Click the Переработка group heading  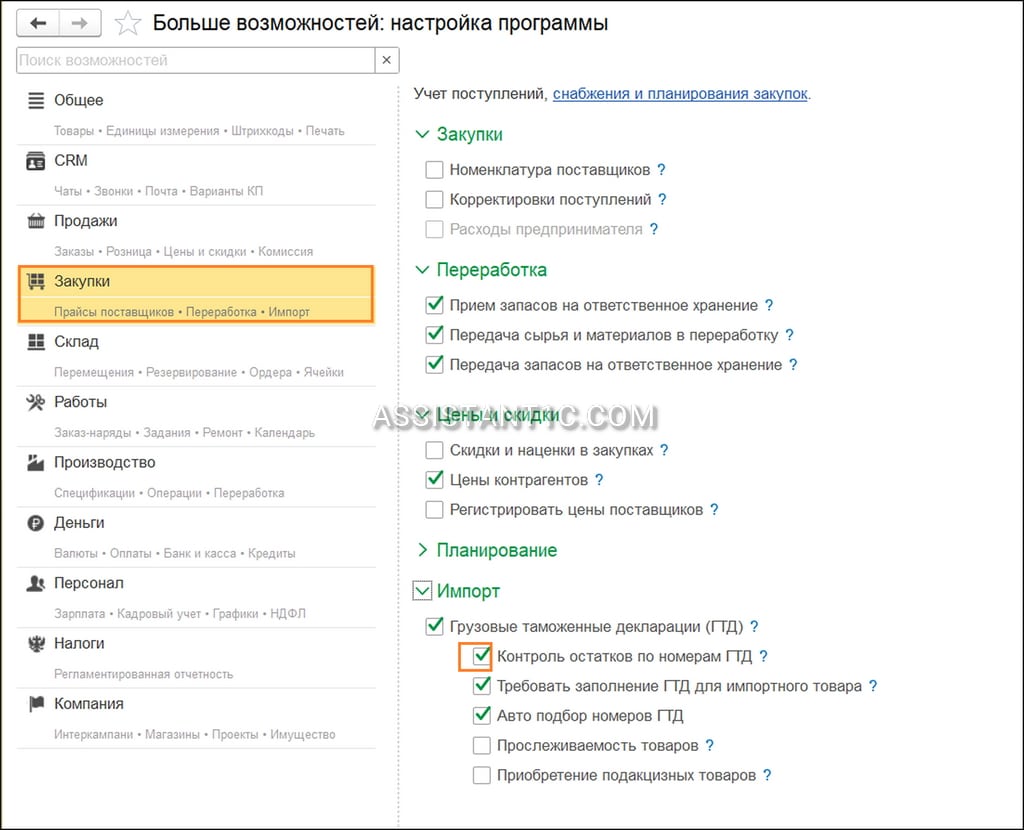(492, 270)
